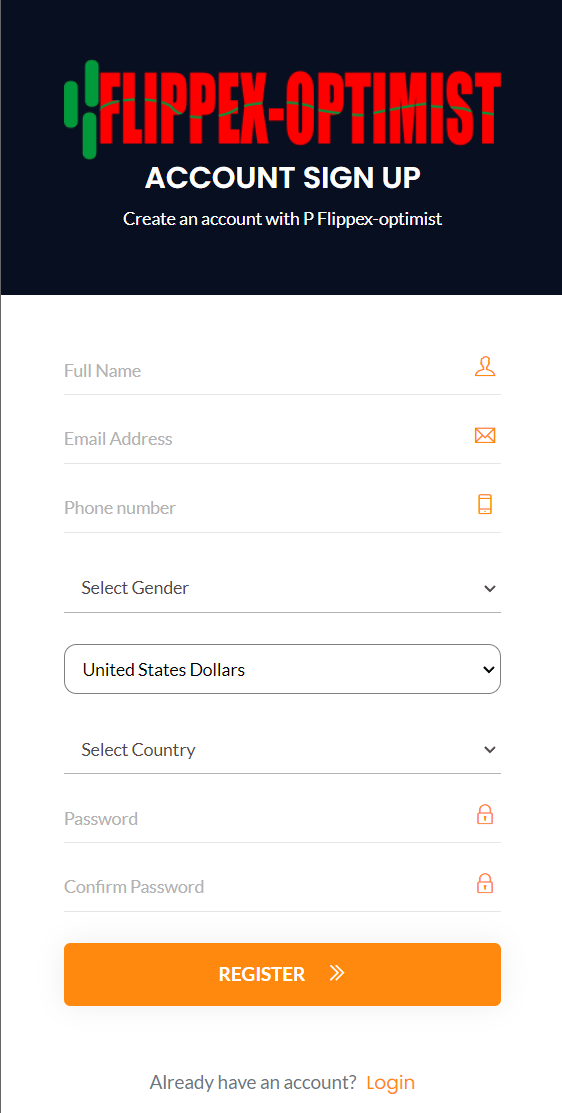This screenshot has width=562, height=1113.
Task: Click the padlock icon in Password row
Action: pyautogui.click(x=485, y=814)
